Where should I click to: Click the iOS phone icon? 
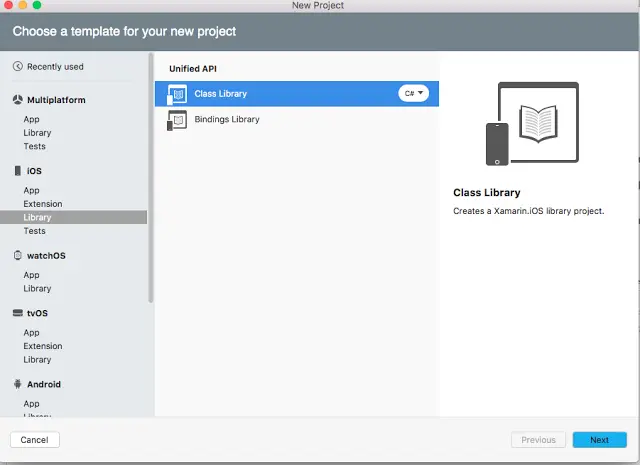click(18, 171)
